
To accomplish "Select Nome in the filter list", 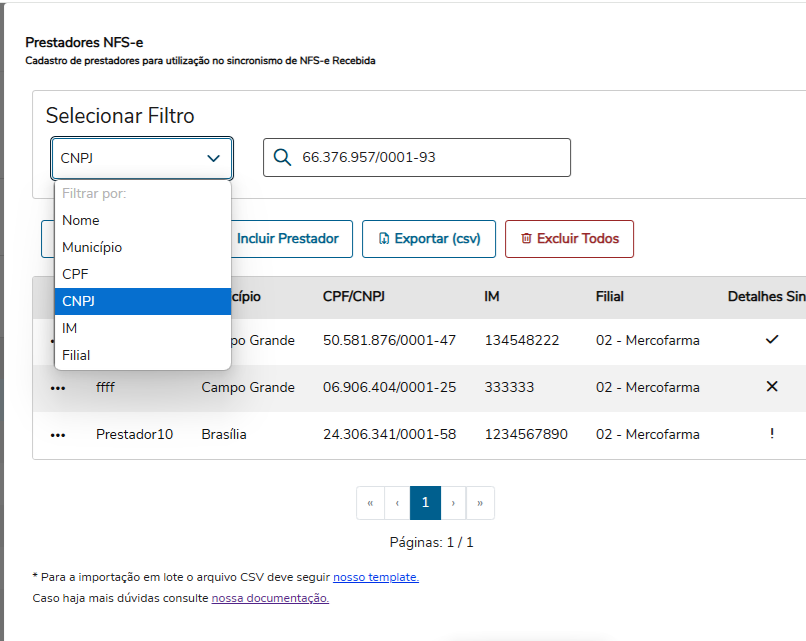I will 81,220.
